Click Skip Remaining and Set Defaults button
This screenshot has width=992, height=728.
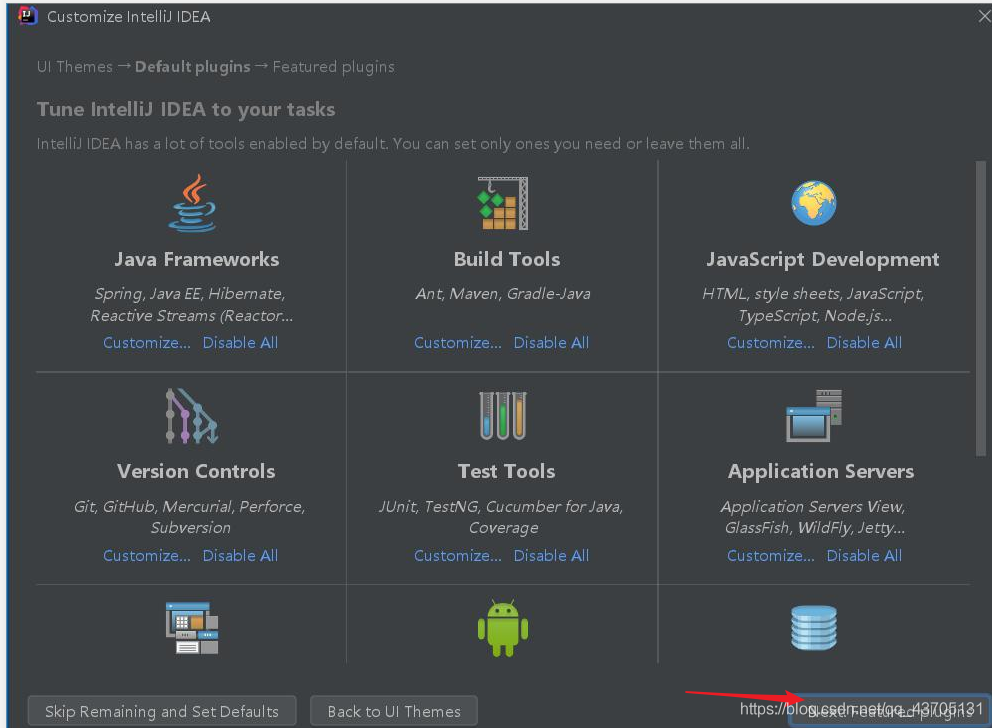(x=162, y=712)
